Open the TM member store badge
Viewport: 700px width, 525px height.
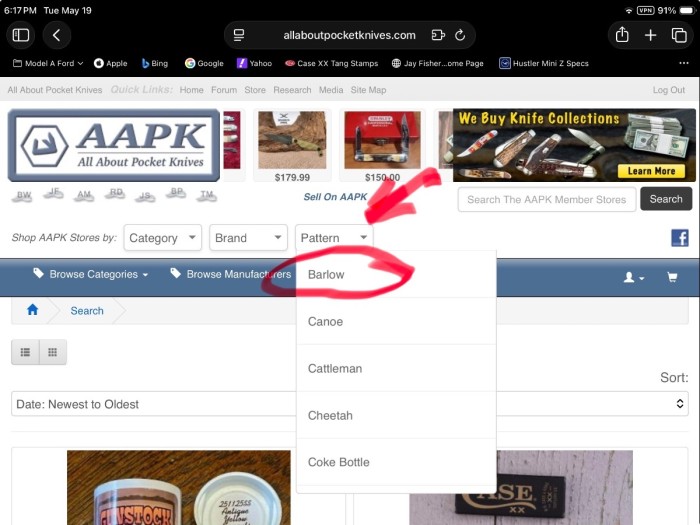(206, 195)
